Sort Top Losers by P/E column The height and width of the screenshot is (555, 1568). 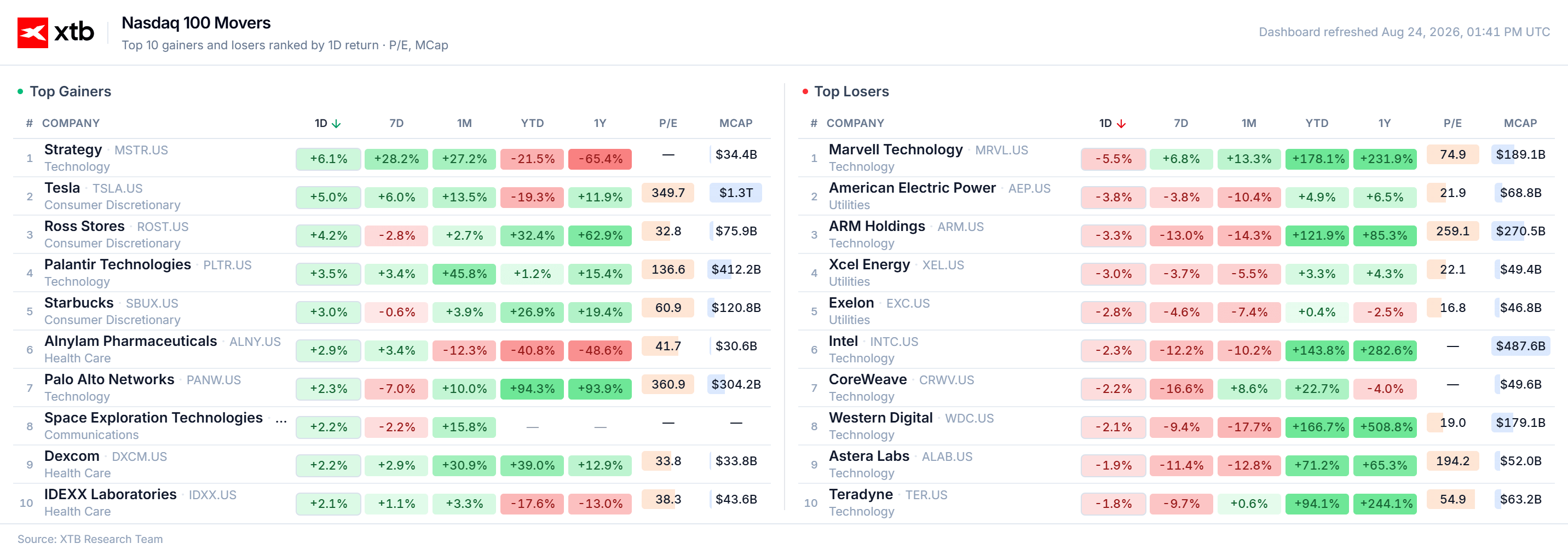(1452, 124)
